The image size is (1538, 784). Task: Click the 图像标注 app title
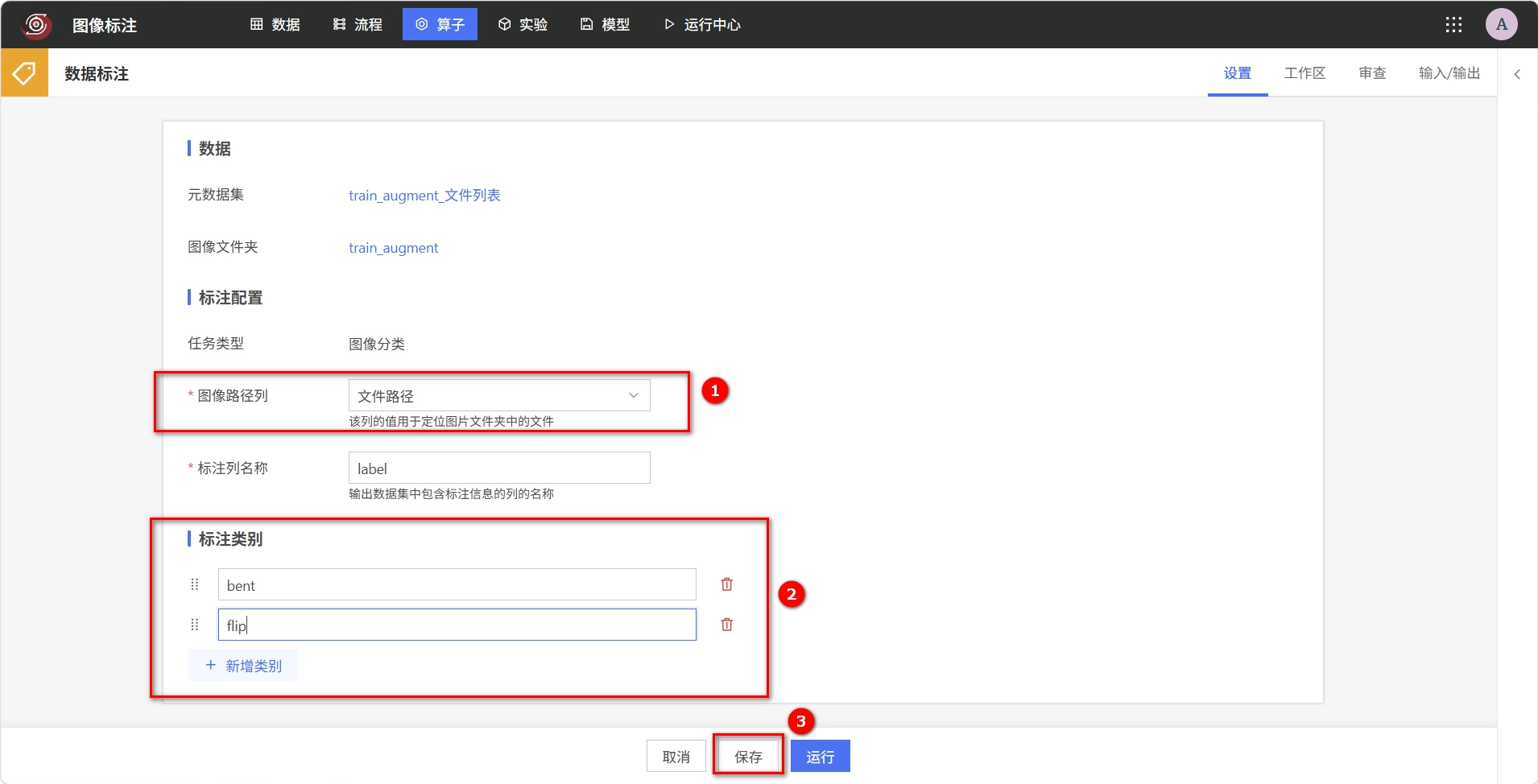105,26
